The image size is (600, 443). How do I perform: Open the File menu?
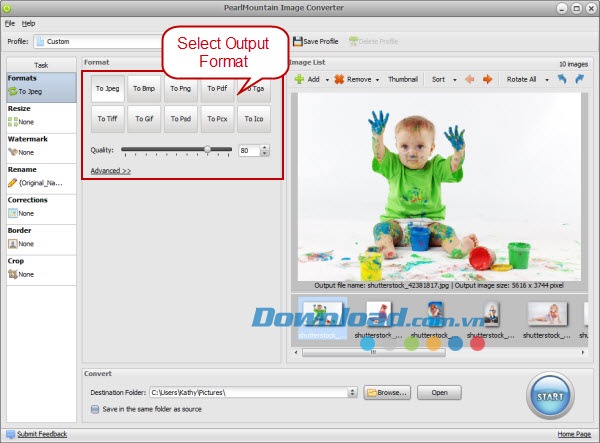coord(10,23)
